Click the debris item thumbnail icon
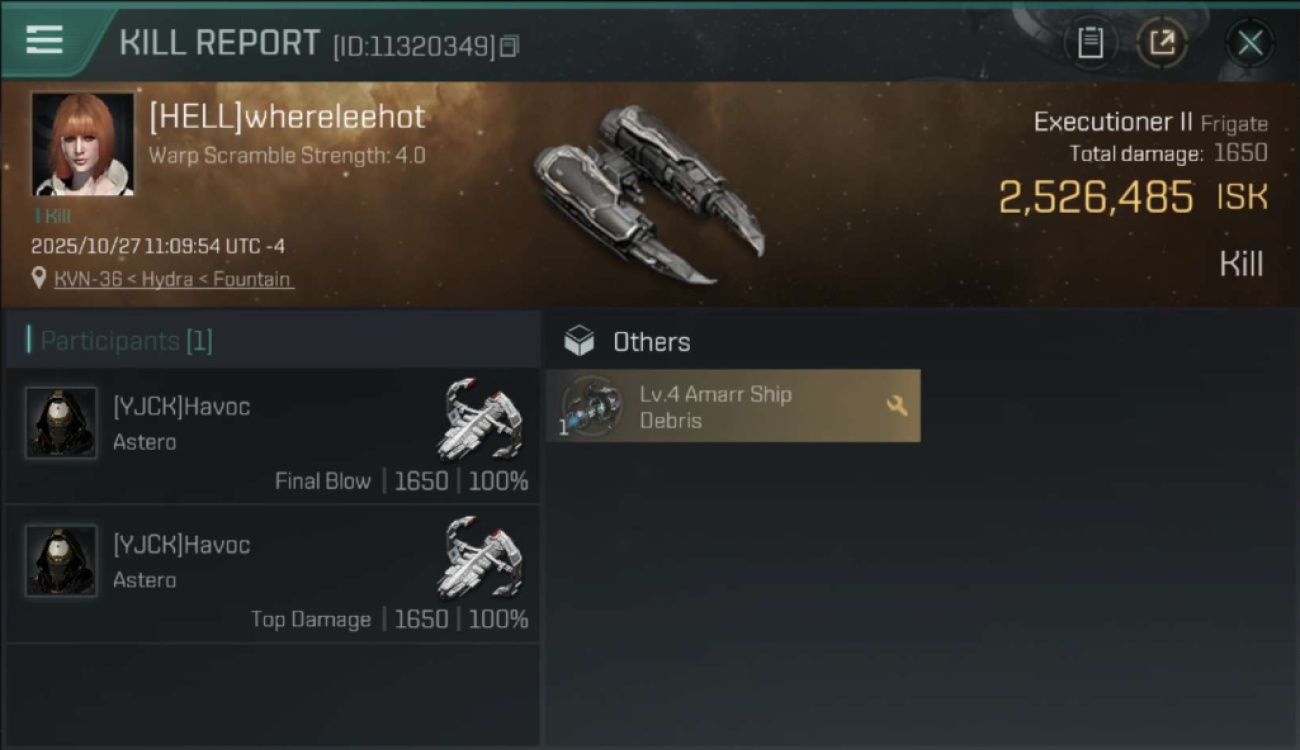 (591, 406)
